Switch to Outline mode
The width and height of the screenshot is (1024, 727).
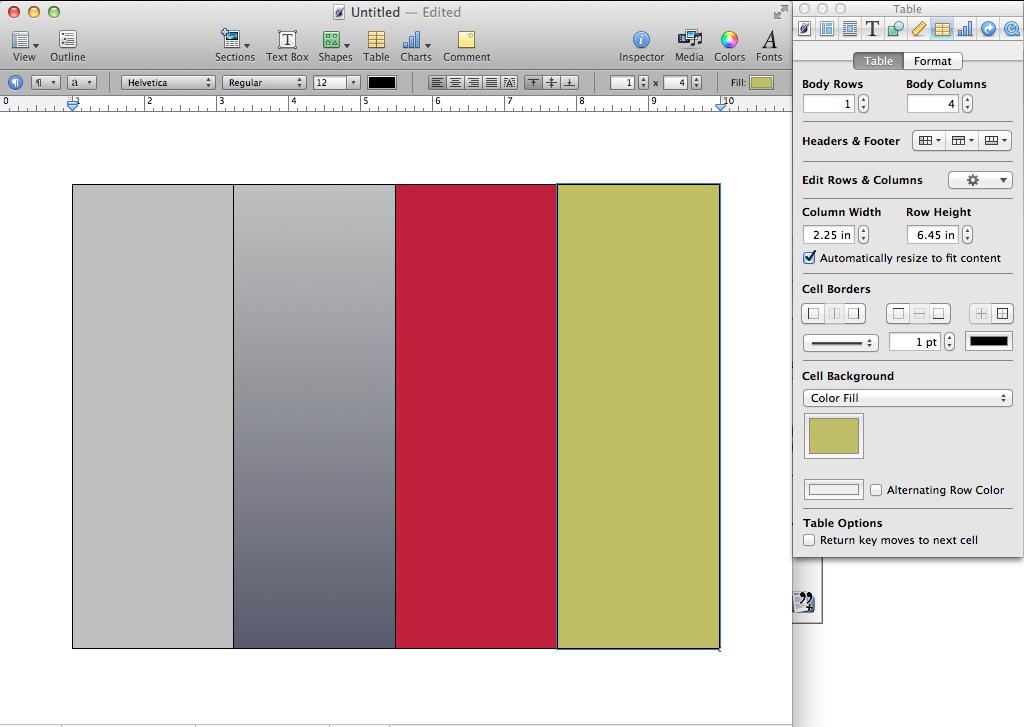[67, 46]
